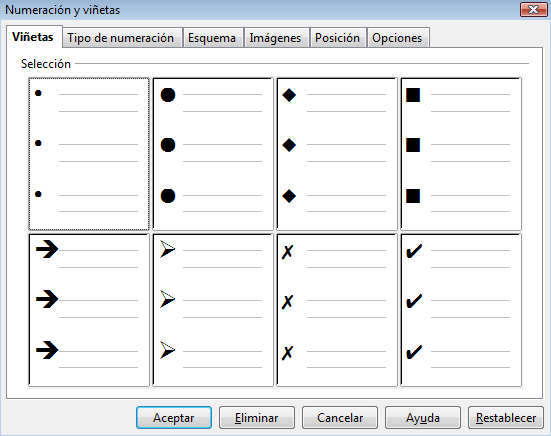
Task: Switch to the Tipo de numeración tab
Action: (x=121, y=38)
